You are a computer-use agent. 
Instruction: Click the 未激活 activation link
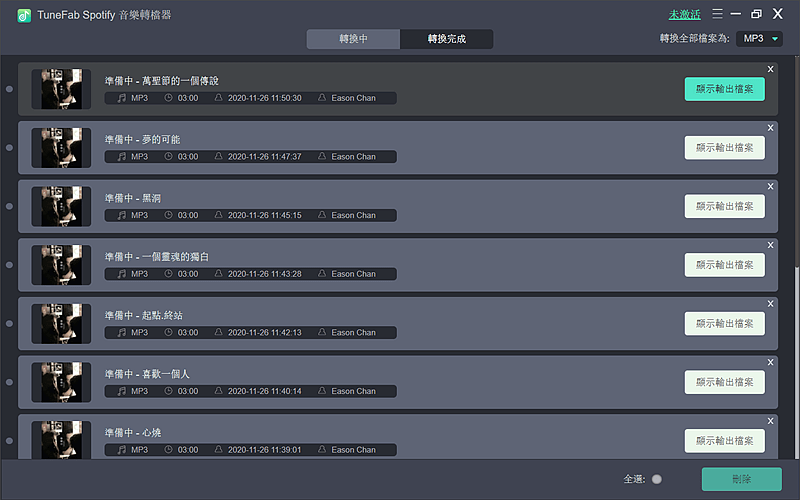(x=685, y=15)
